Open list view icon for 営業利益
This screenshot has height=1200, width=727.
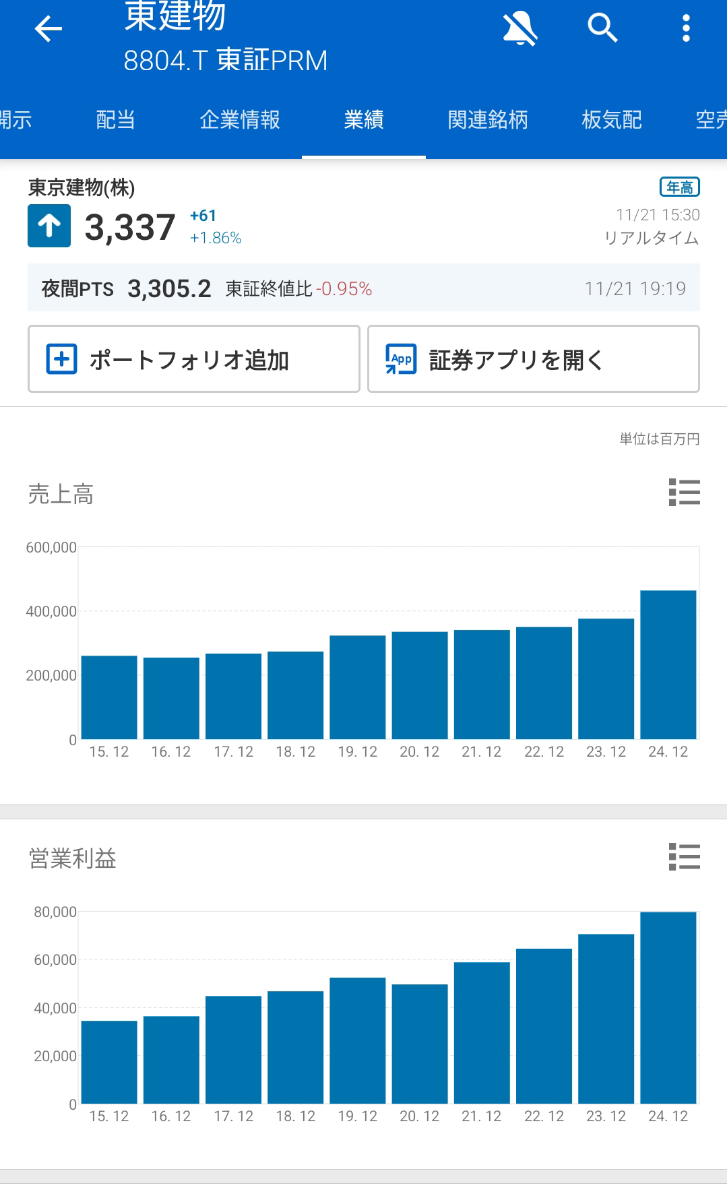click(x=684, y=857)
